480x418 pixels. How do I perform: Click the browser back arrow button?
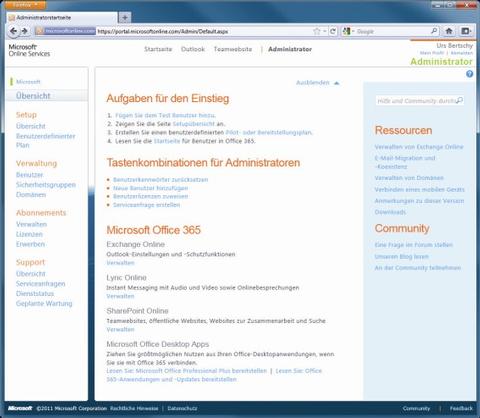point(13,31)
